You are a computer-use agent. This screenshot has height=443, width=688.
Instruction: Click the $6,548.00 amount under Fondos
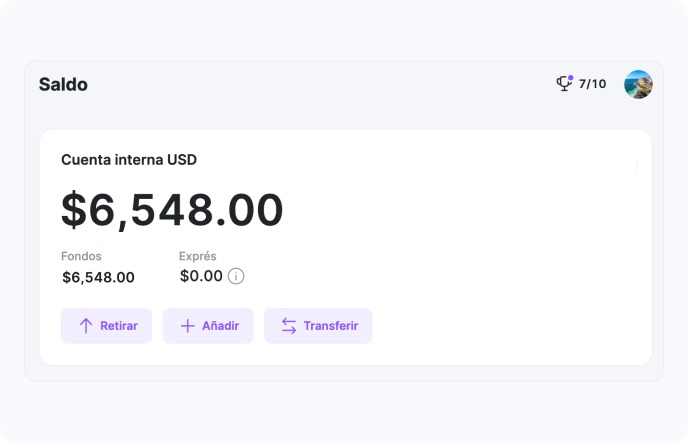(x=98, y=277)
